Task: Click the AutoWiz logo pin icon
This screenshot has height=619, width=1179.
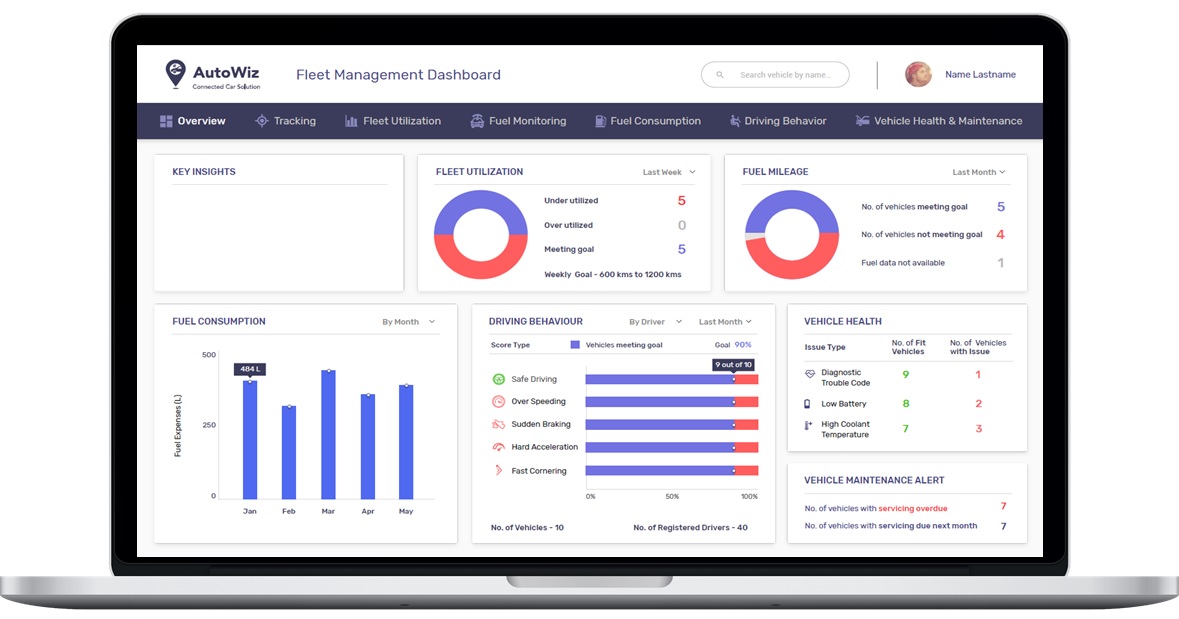Action: coord(175,74)
